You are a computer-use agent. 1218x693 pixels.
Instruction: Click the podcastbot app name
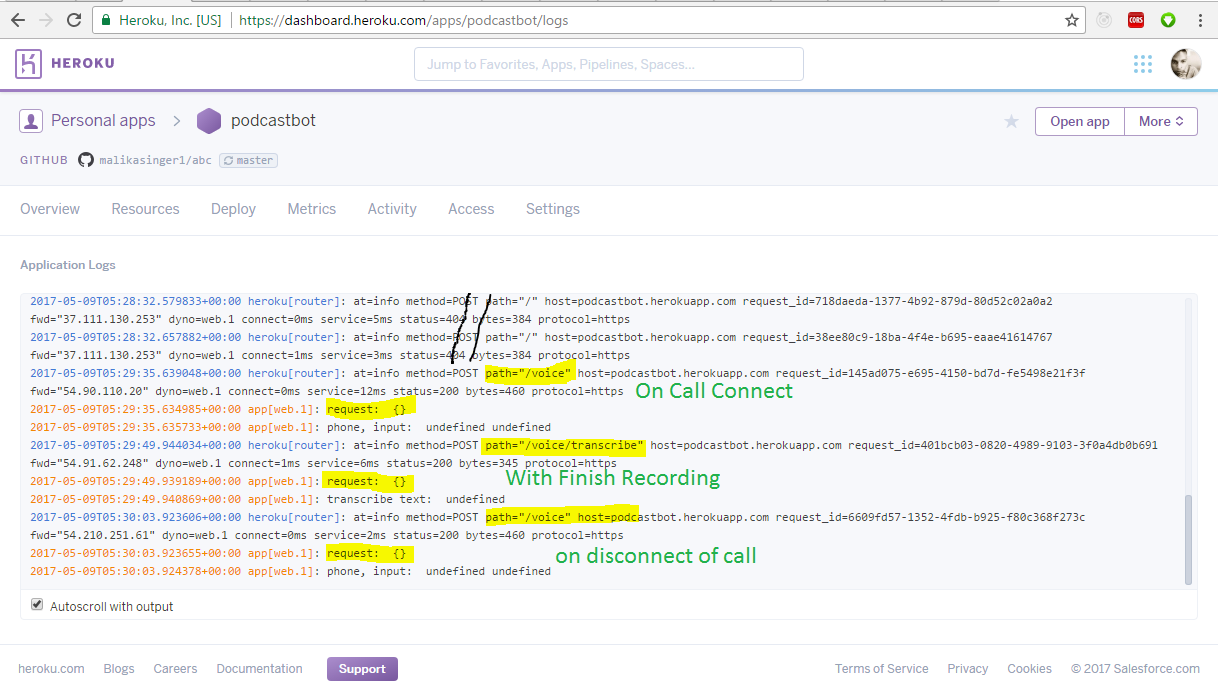click(273, 121)
